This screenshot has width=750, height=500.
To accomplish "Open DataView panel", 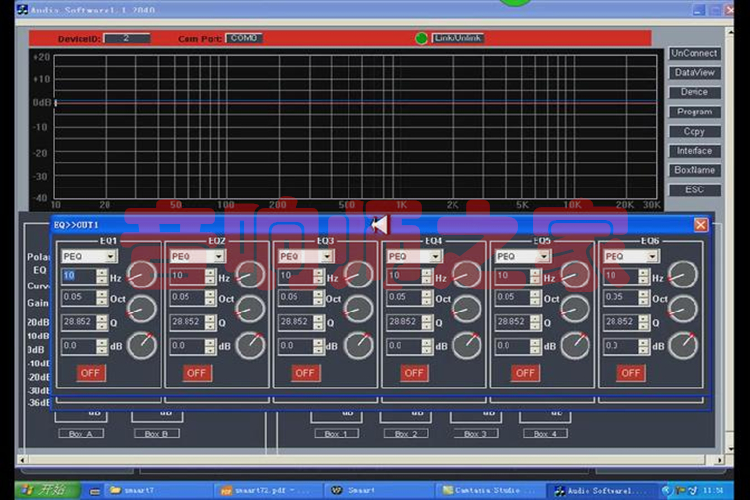I will [695, 73].
